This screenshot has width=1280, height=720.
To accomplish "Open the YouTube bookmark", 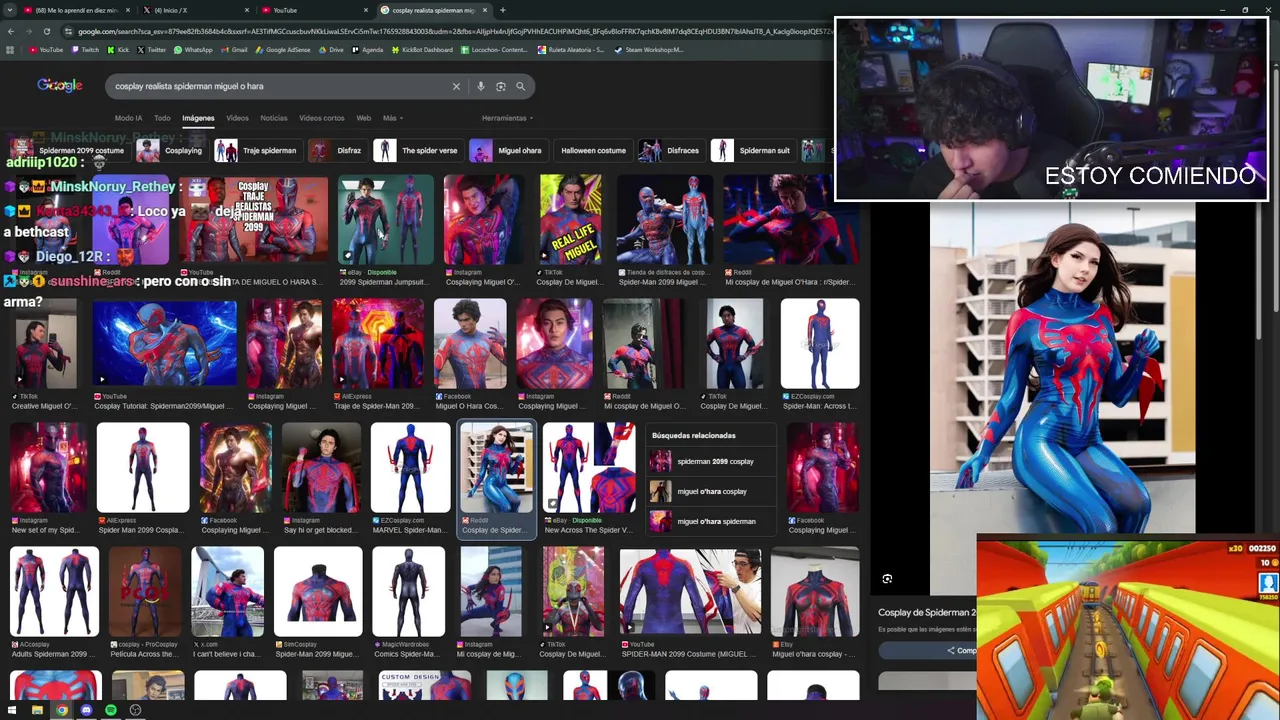I will coord(47,49).
